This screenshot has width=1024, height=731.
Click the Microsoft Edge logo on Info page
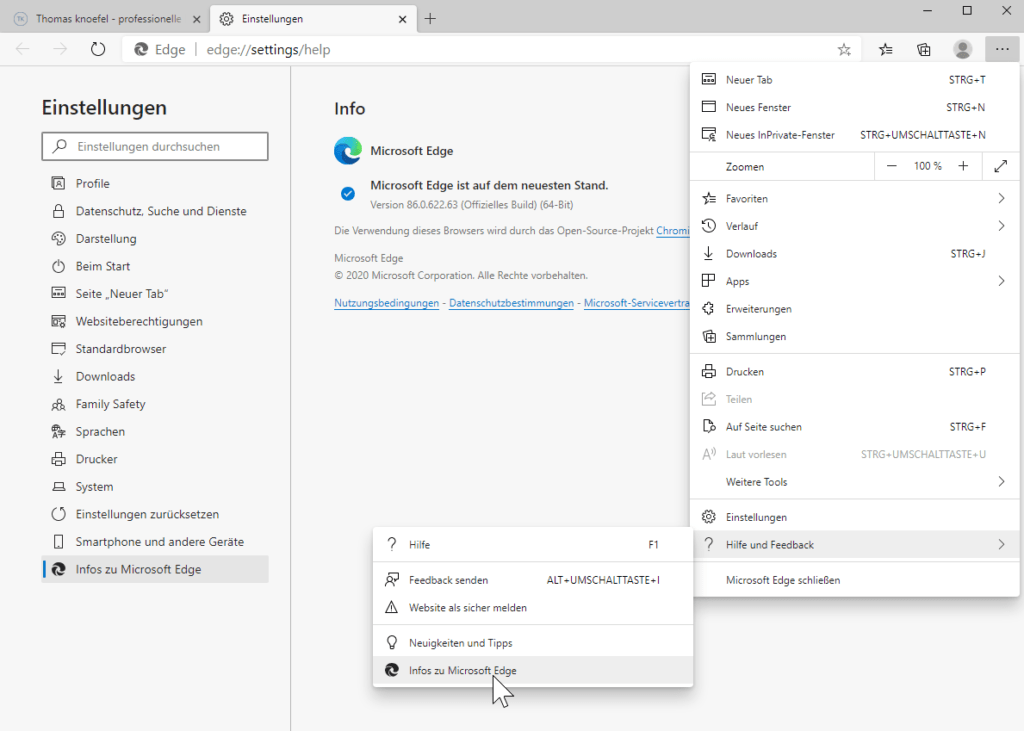tap(348, 151)
